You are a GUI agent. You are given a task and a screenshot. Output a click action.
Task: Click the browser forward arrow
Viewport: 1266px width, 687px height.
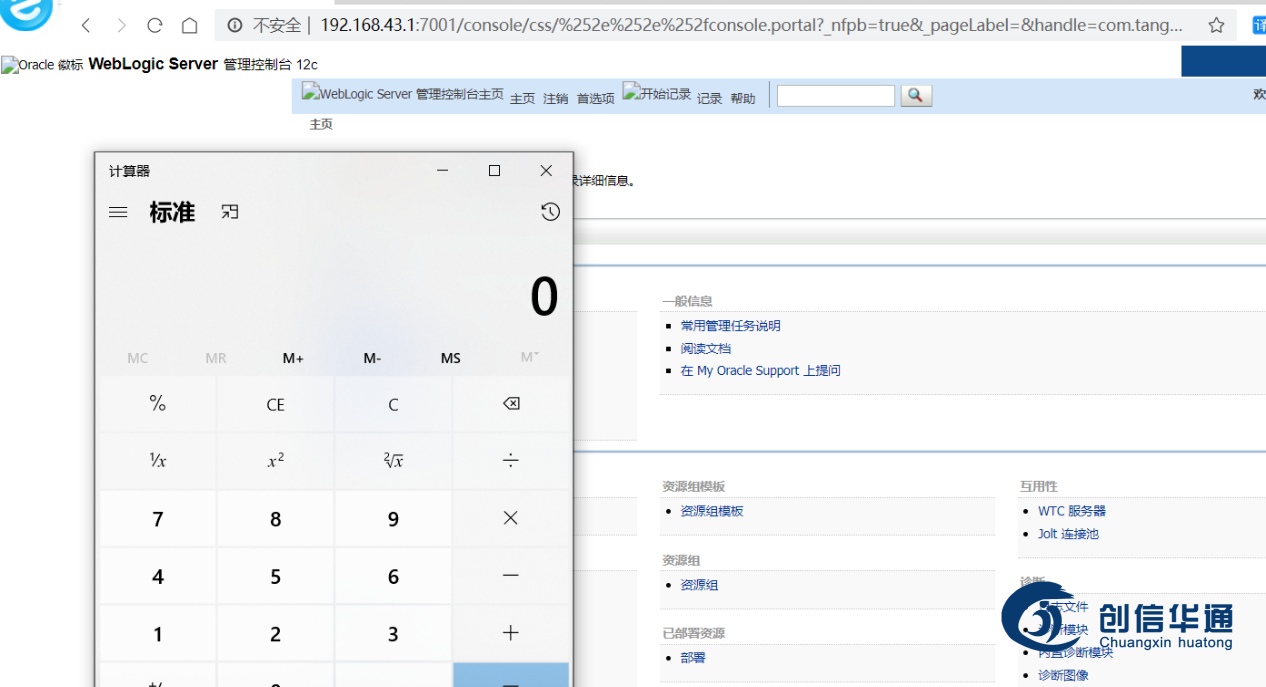[121, 25]
